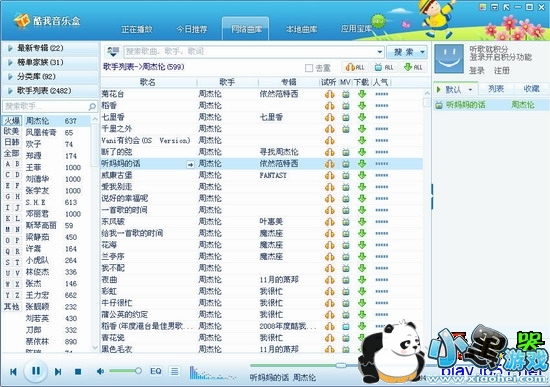550x387 pixels.
Task: Open the 应用宝库 tab
Action: [x=356, y=29]
